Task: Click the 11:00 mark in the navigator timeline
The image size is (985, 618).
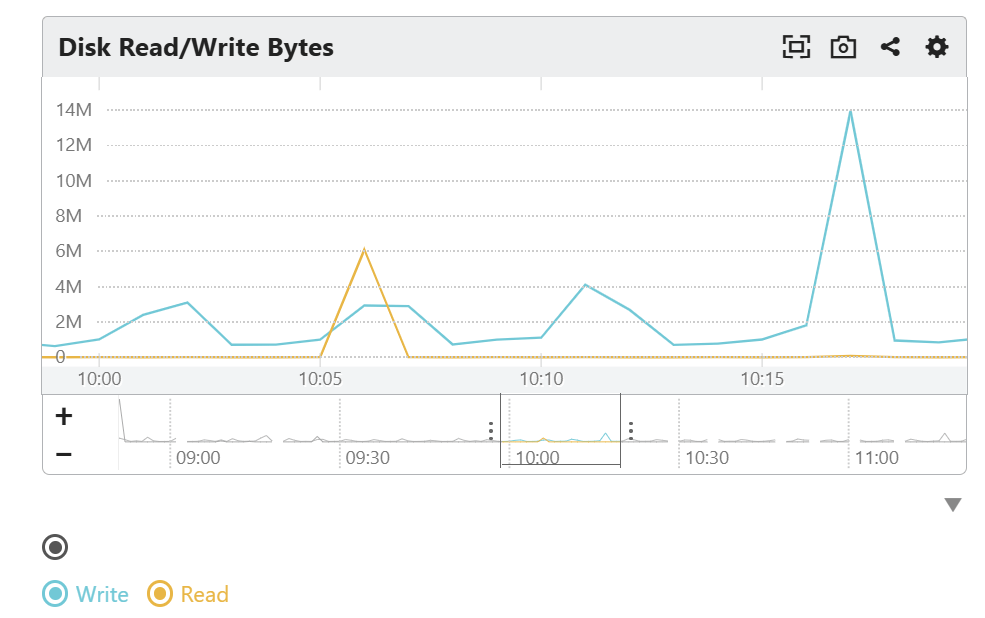Action: (x=876, y=457)
